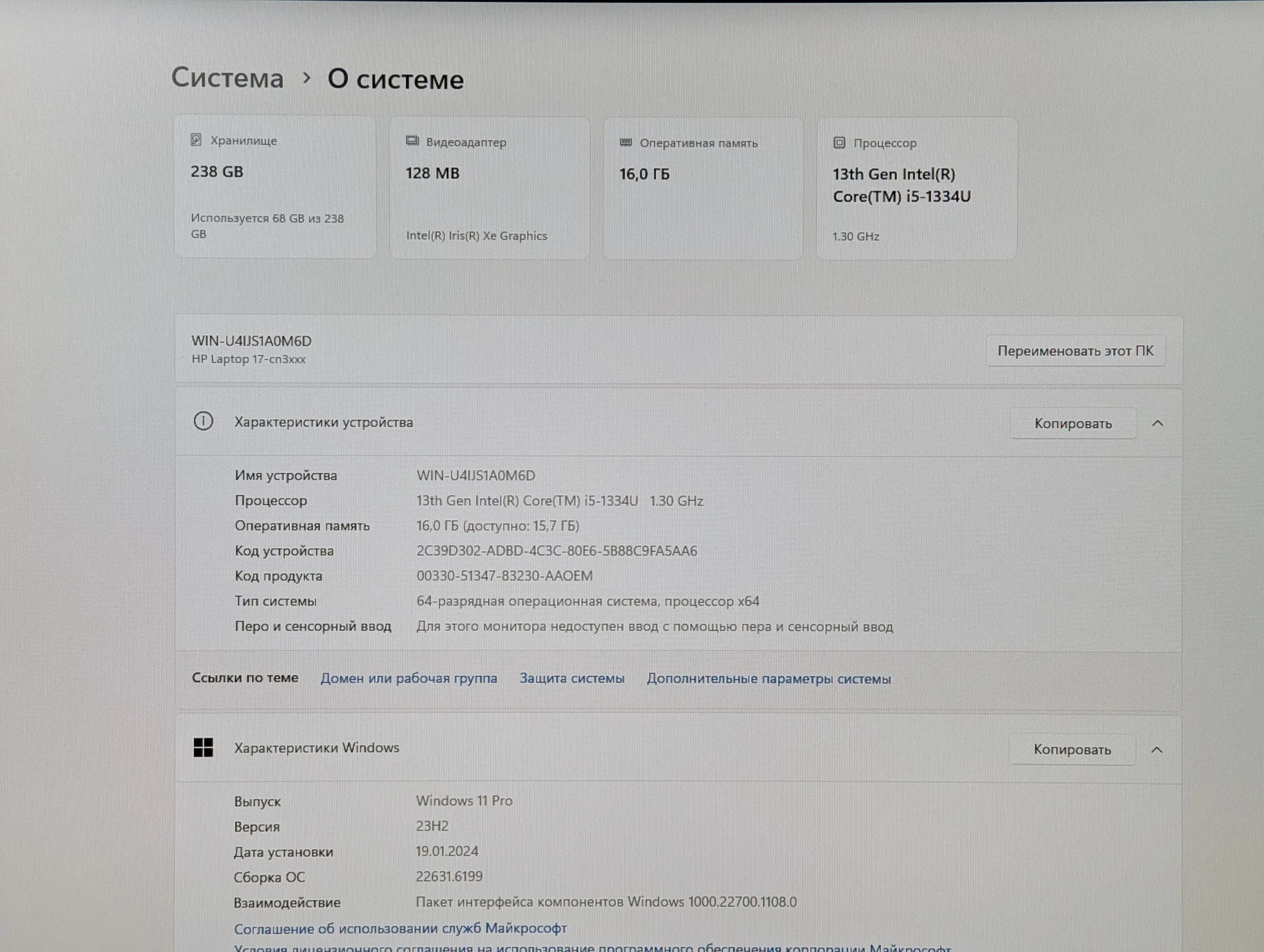This screenshot has width=1264, height=952.
Task: Click Переименовать этот ПК button
Action: pyautogui.click(x=1076, y=351)
